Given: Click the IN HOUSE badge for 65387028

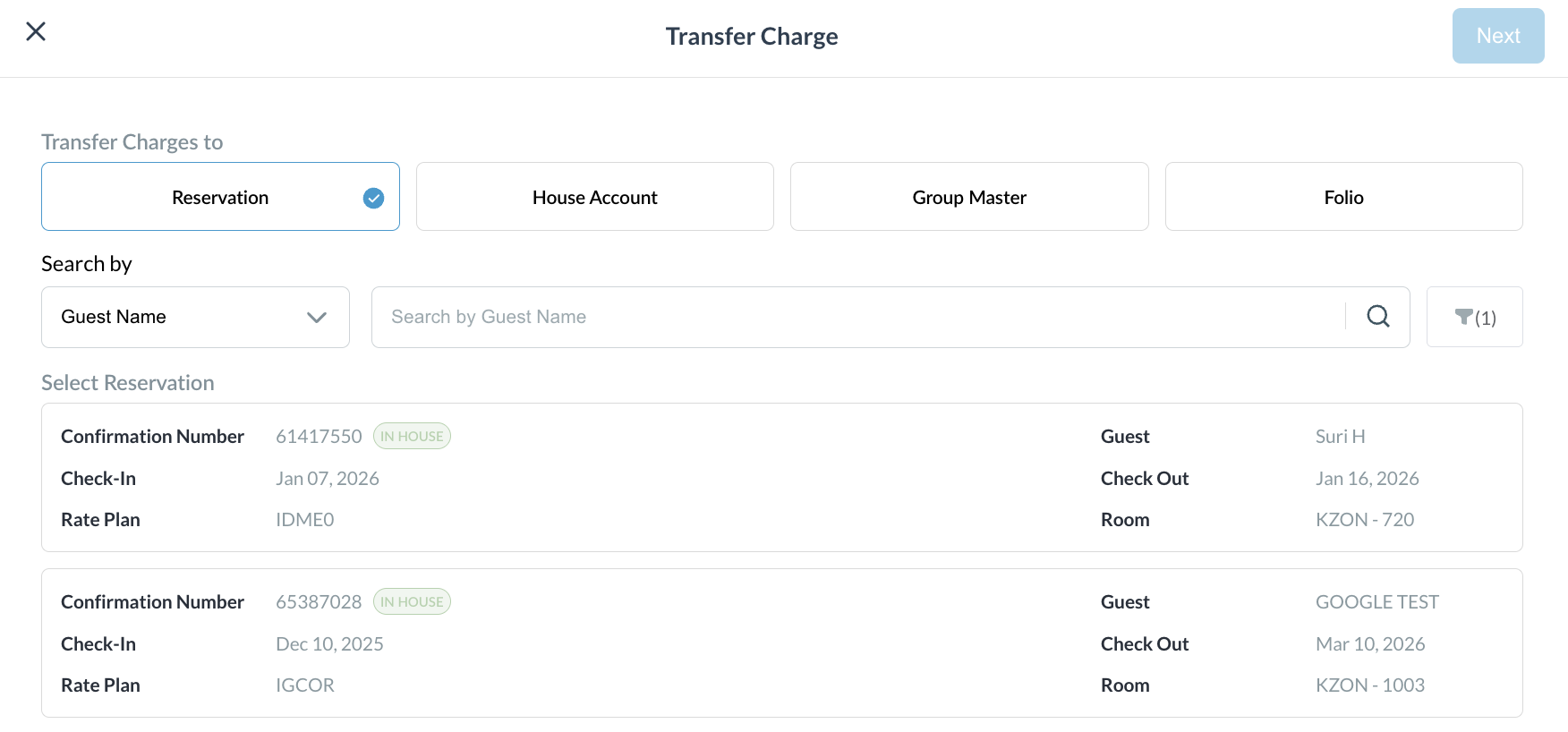Looking at the screenshot, I should (412, 602).
